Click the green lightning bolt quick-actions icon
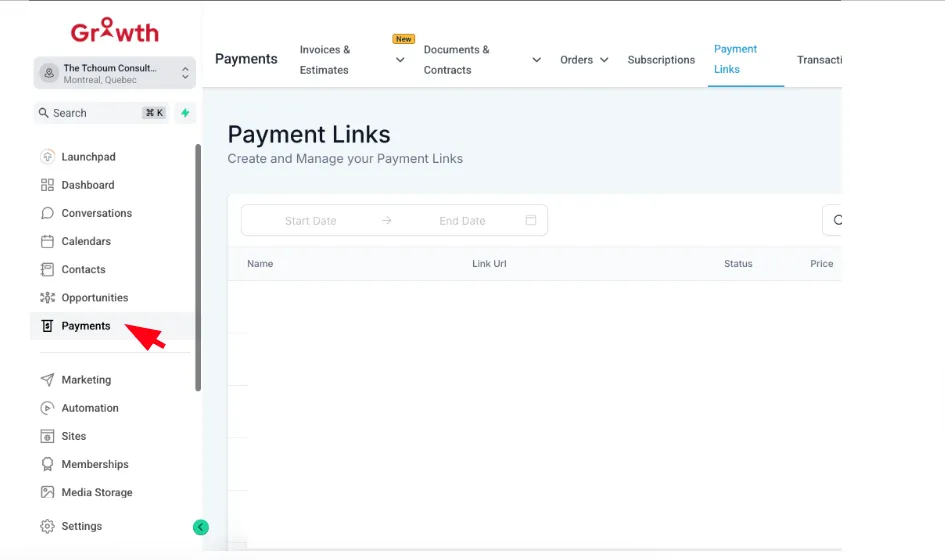This screenshot has height=560, width=945. click(185, 113)
